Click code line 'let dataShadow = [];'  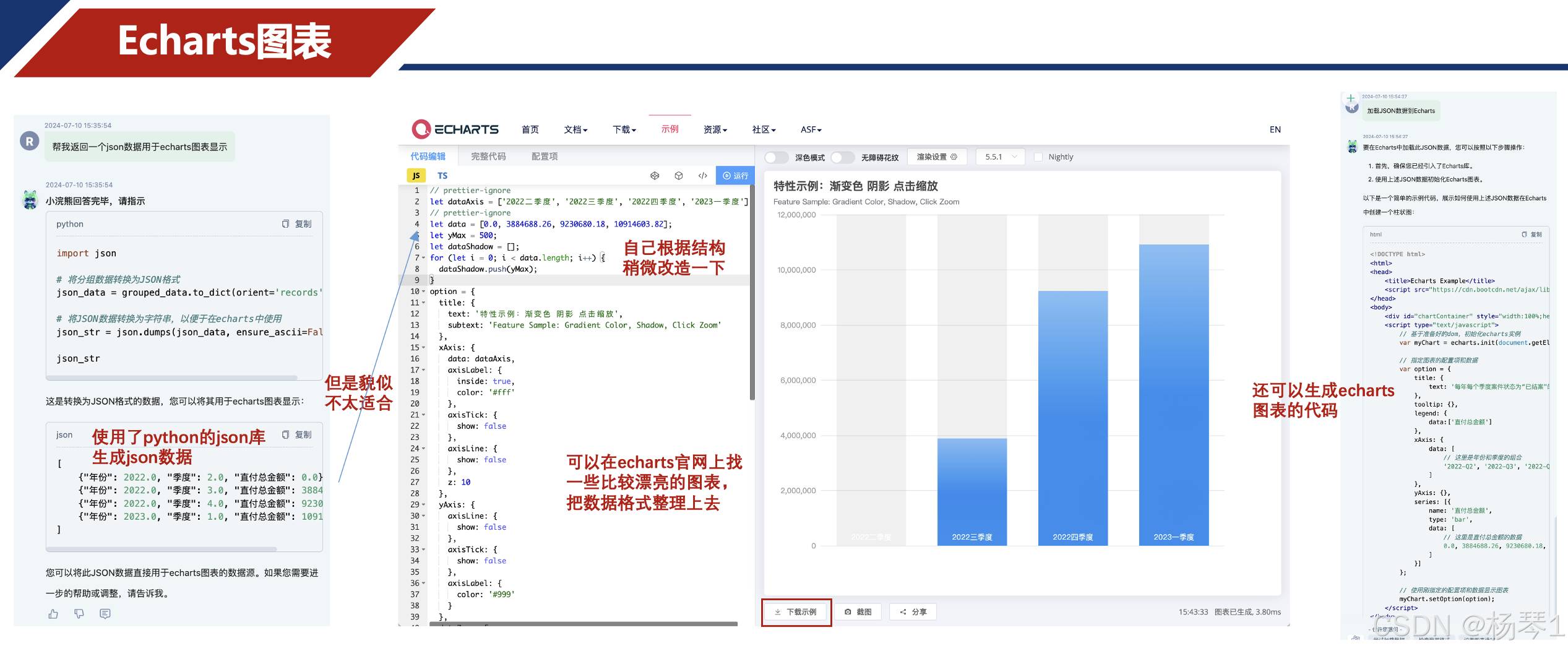475,246
